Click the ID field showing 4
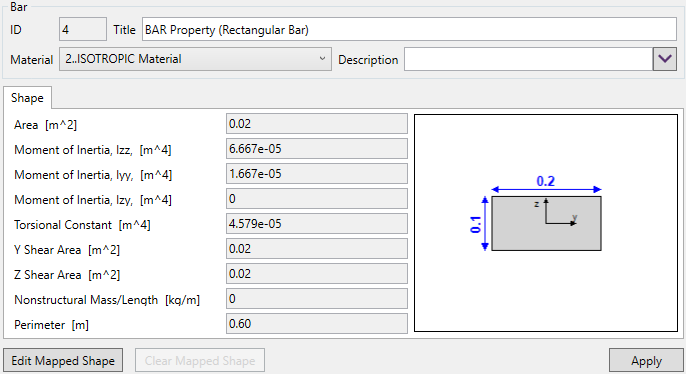Screen dimensions: 686x374 (x=83, y=30)
